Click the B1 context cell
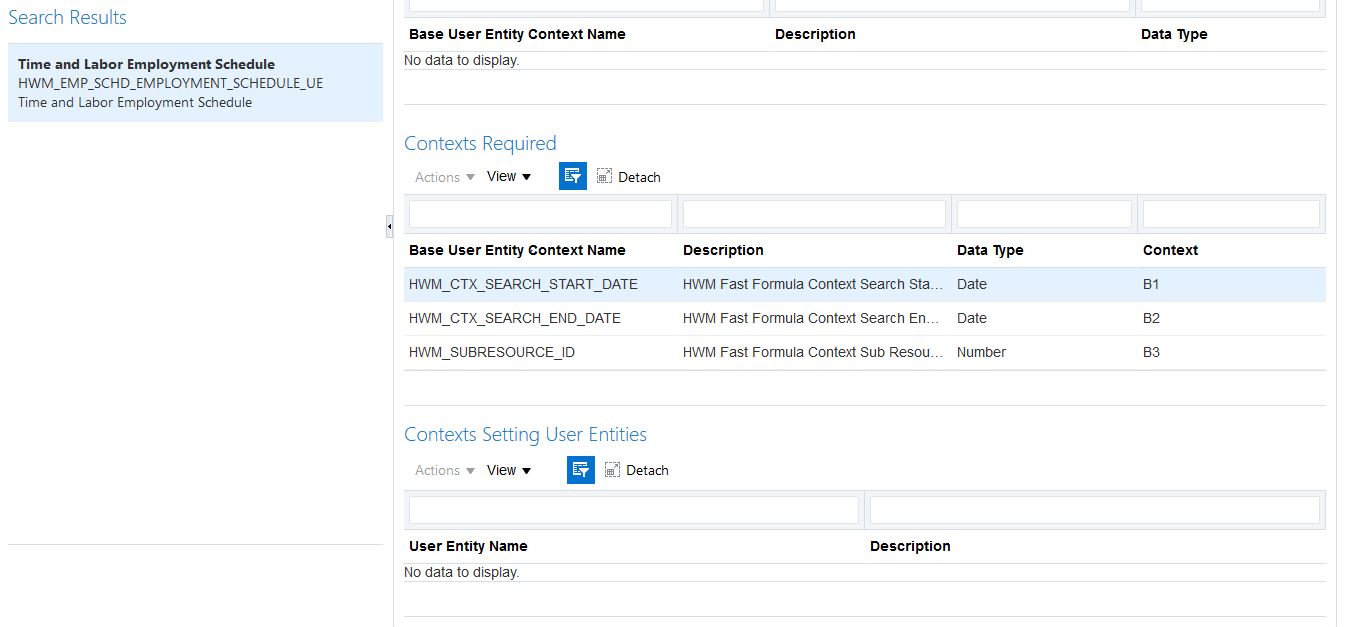Viewport: 1348px width, 627px height. (x=1151, y=284)
